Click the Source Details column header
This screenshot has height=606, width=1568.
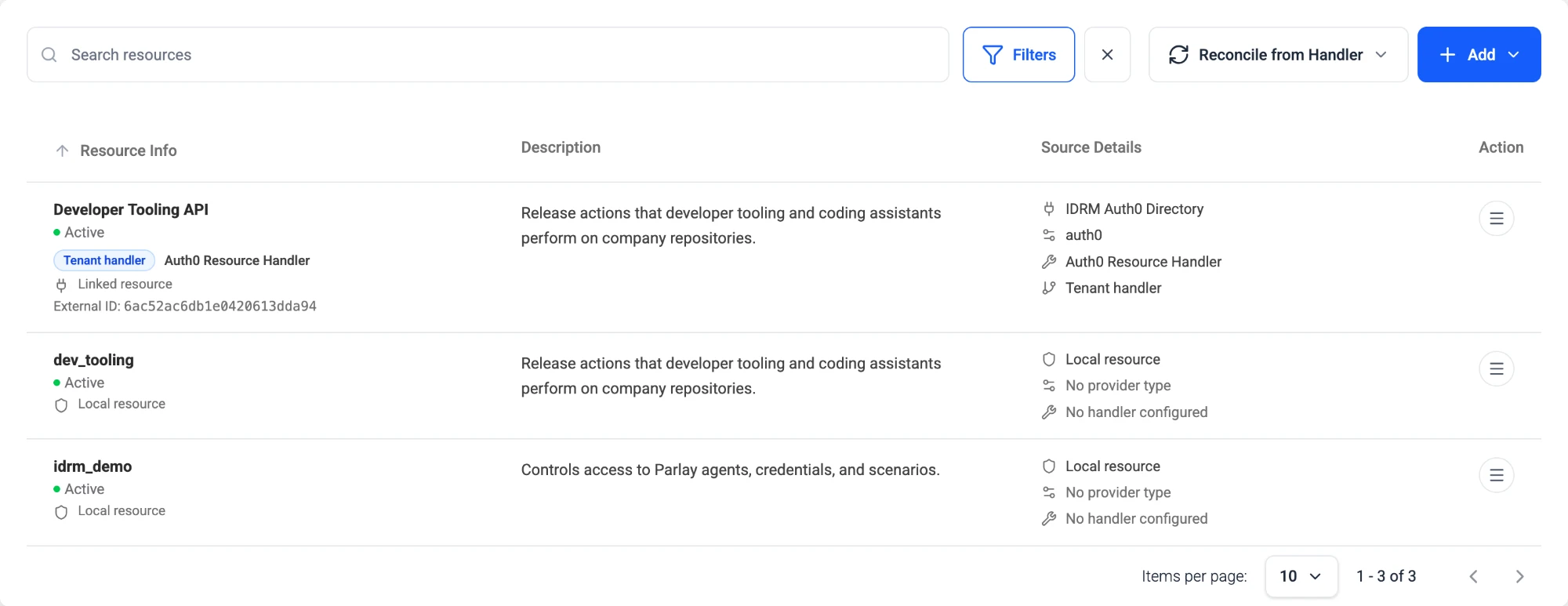coord(1091,147)
